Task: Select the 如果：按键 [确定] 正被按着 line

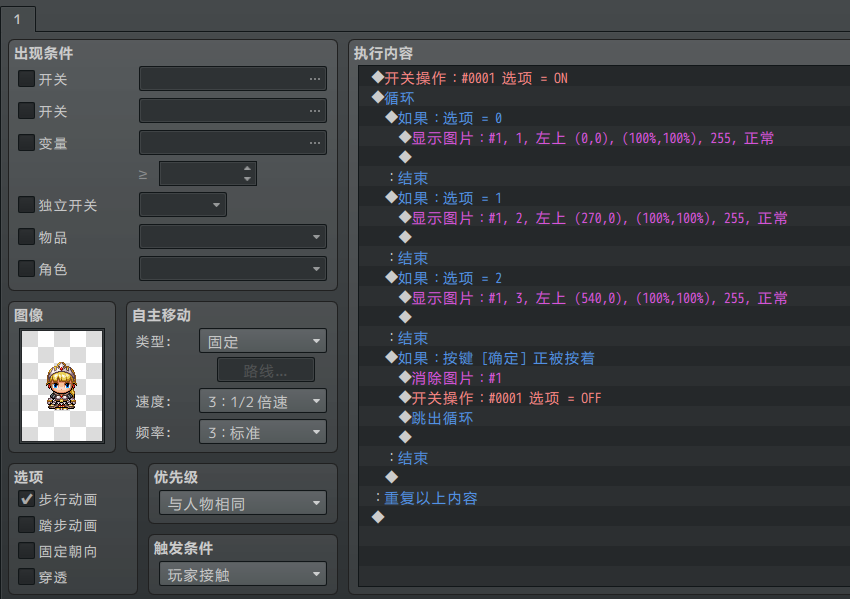Action: point(604,358)
